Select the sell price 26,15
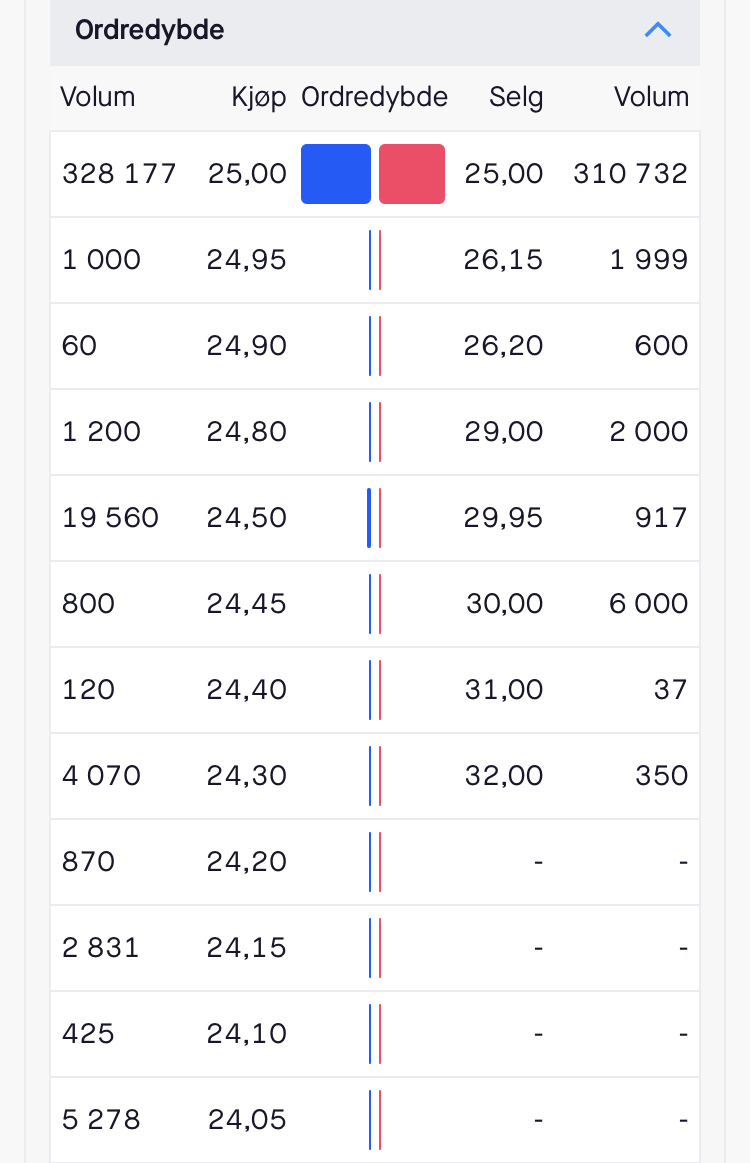Viewport: 750px width, 1163px height. click(x=503, y=260)
